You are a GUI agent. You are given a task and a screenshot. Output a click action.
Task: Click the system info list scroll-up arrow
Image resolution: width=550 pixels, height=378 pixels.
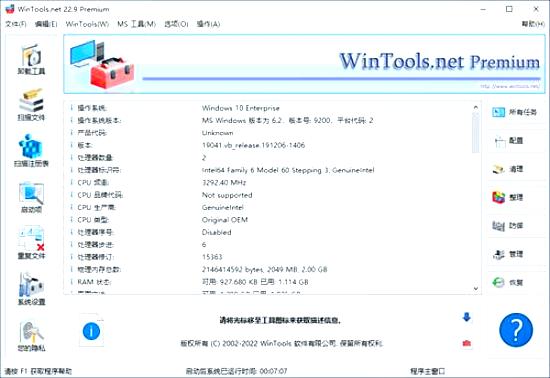click(476, 107)
